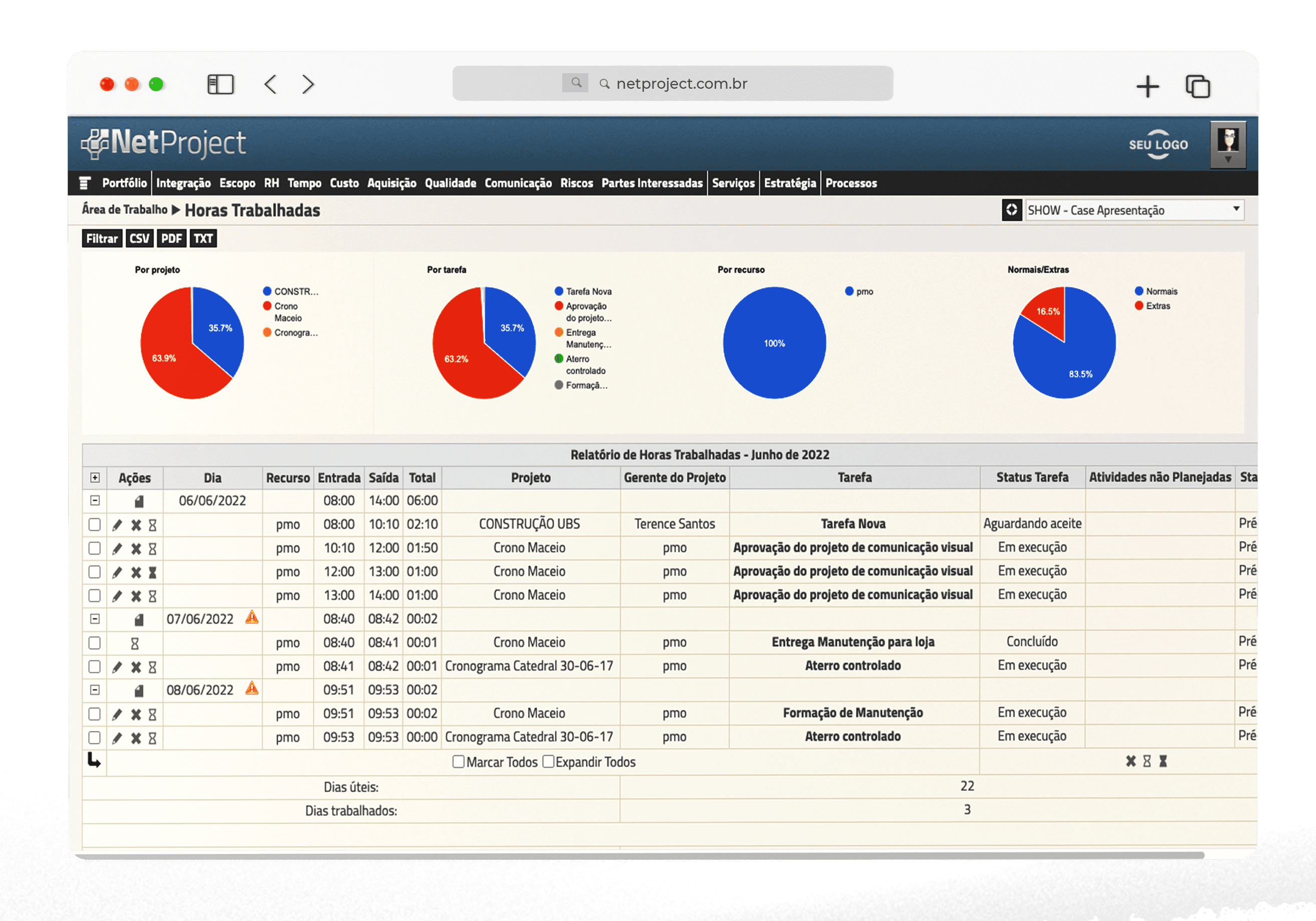Check the 10:10 Aprovação do projeto row checkbox
The image size is (1316, 921).
tap(95, 548)
